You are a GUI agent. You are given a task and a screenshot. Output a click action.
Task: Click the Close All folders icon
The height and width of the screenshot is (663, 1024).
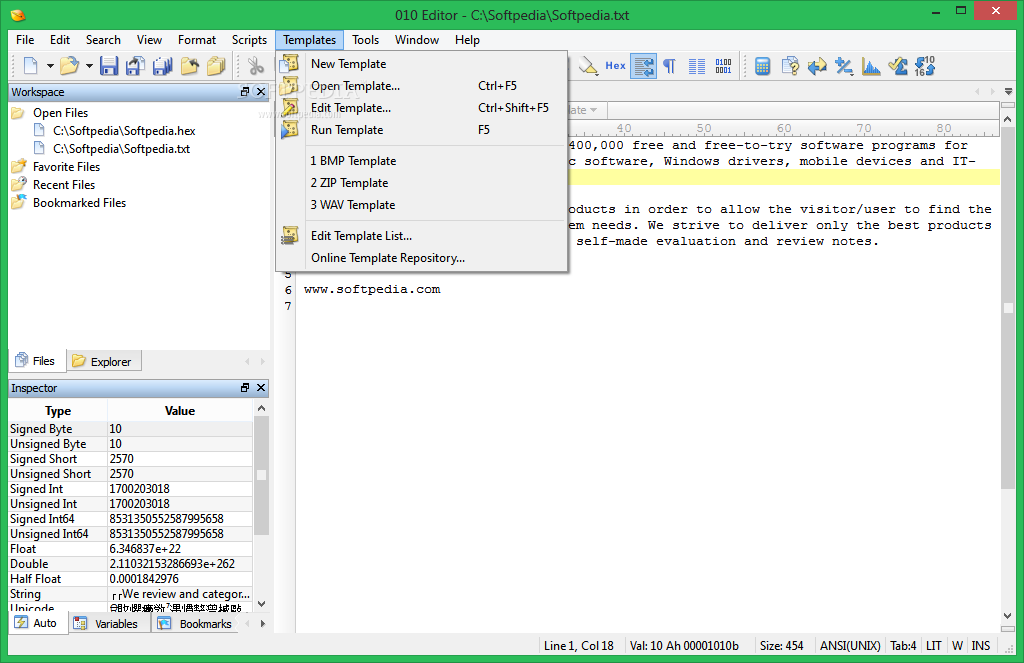(216, 65)
